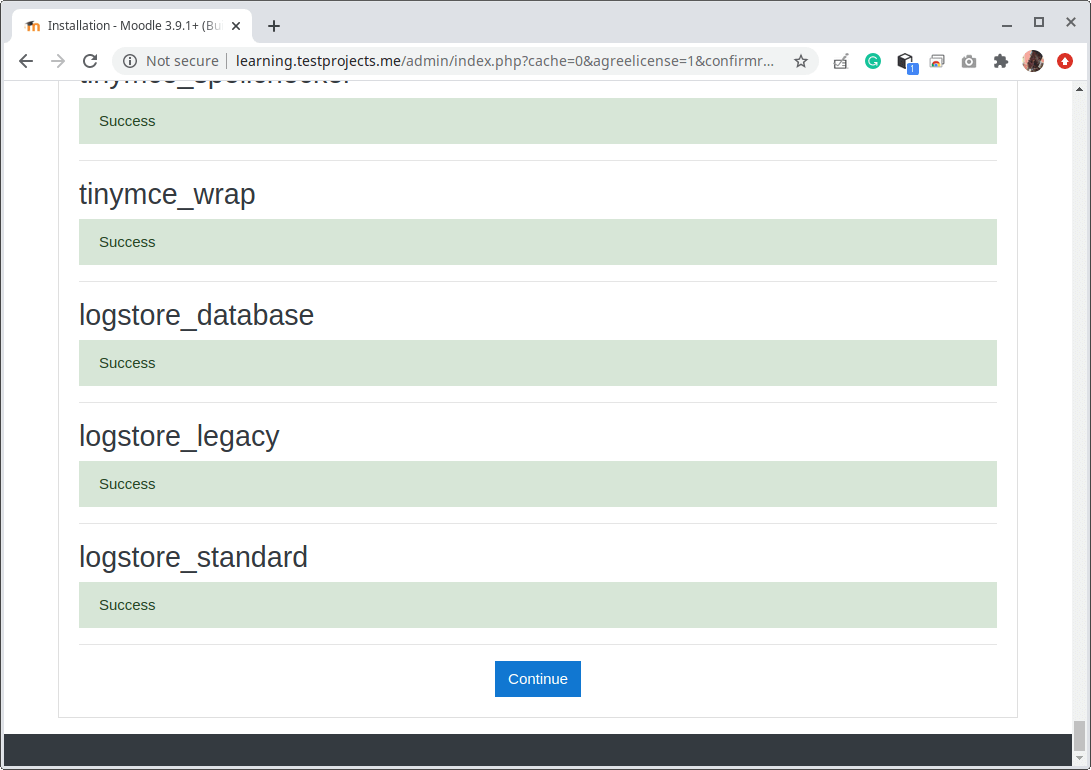Screen dimensions: 1091x770
Task: Click the stacked-windows extension icon
Action: pyautogui.click(x=937, y=61)
